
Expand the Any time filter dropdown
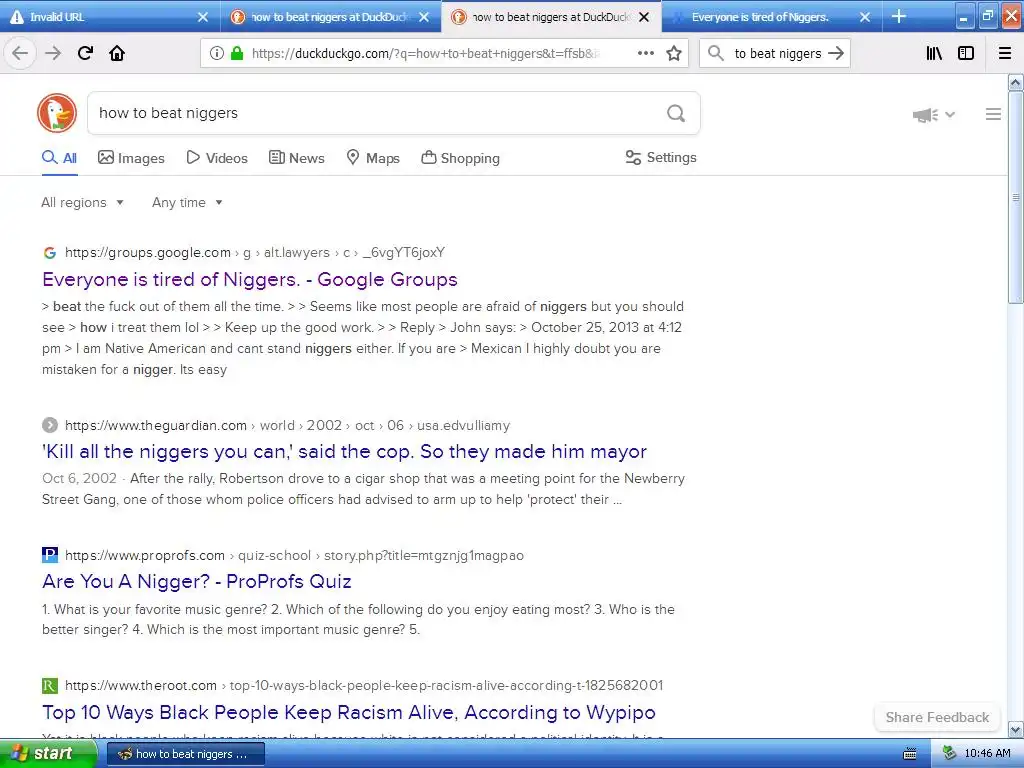pos(187,202)
